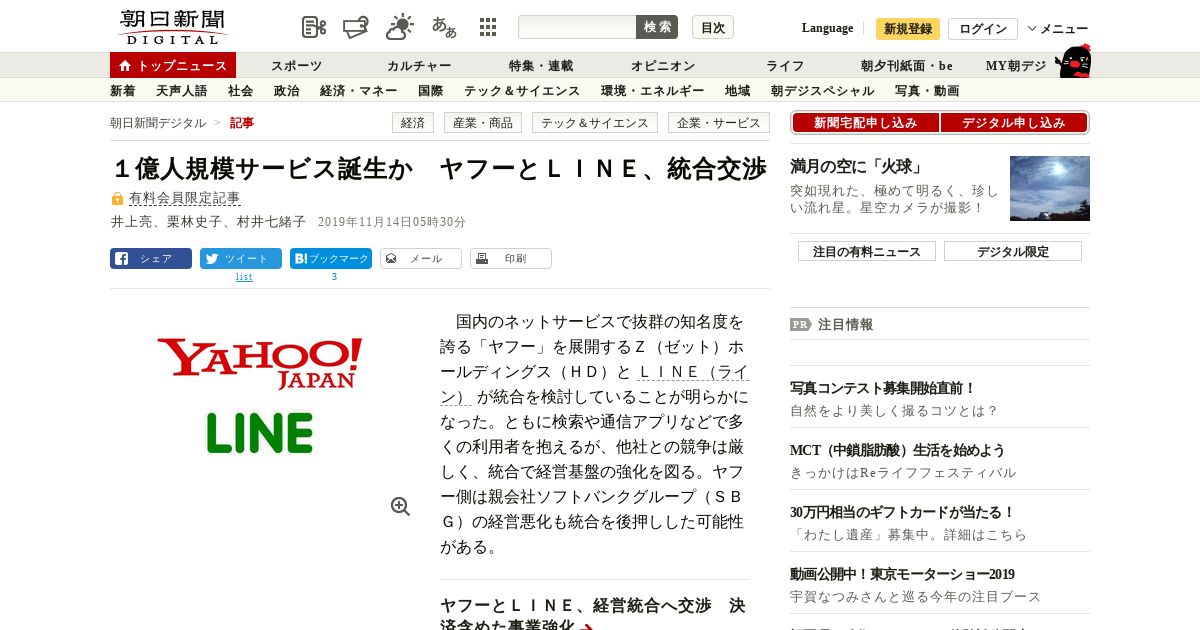
Task: Click the 経済 category tag
Action: coord(413,123)
